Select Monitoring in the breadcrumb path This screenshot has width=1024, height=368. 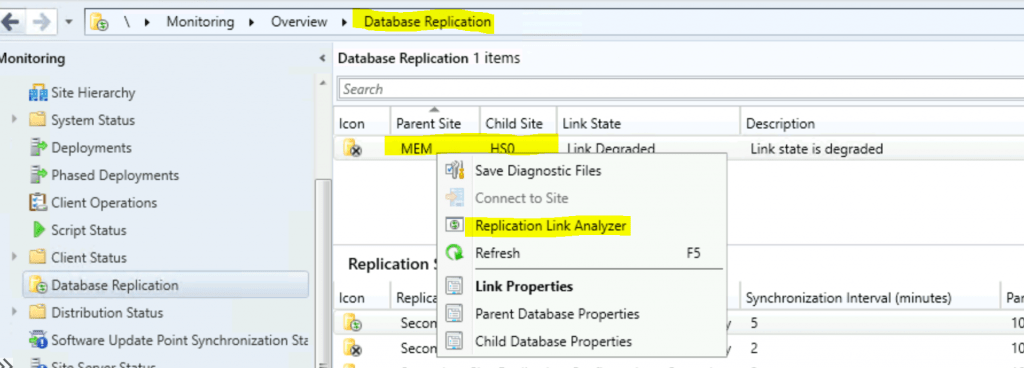point(200,22)
